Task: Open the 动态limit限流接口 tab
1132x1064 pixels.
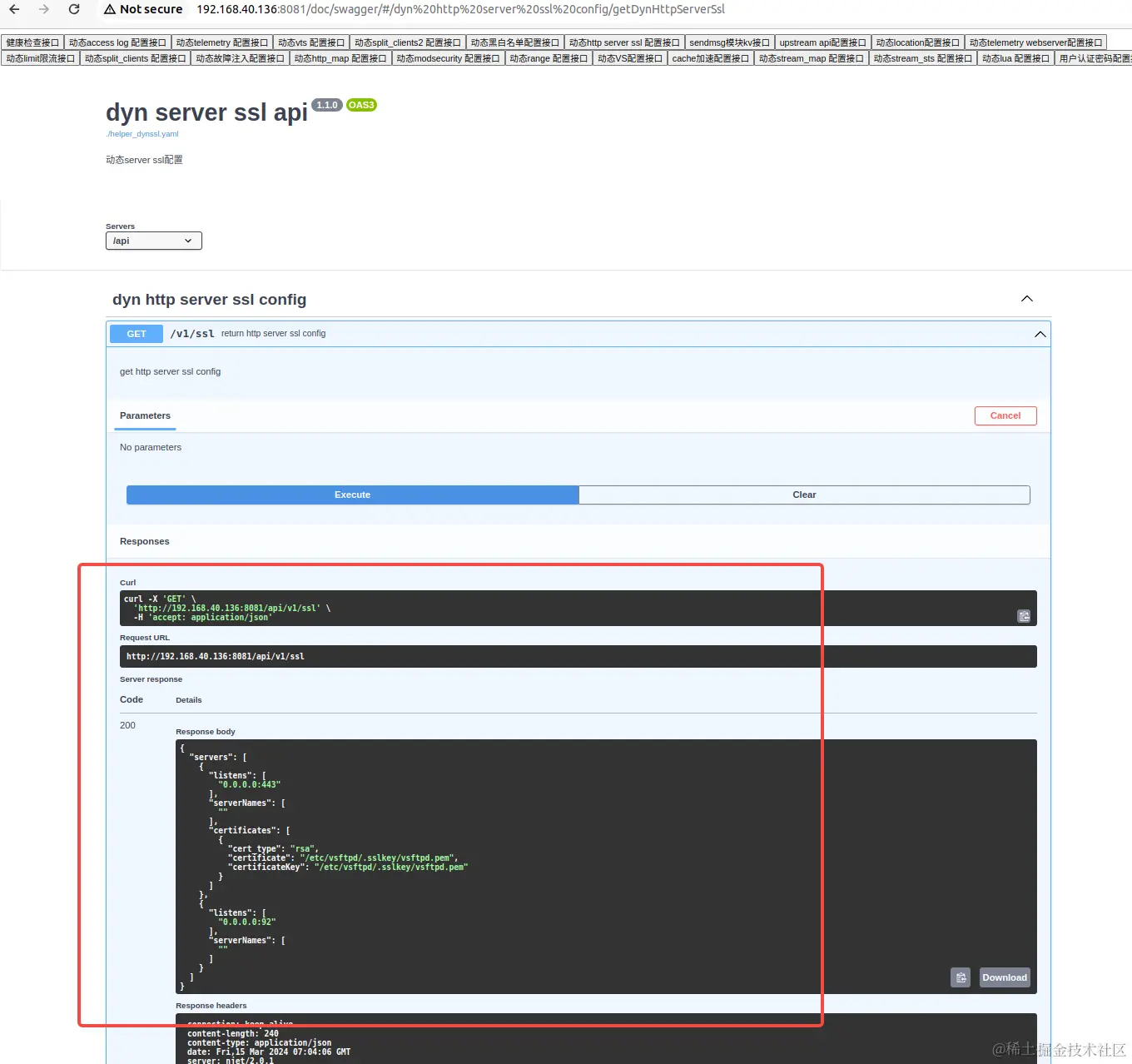Action: (40, 58)
